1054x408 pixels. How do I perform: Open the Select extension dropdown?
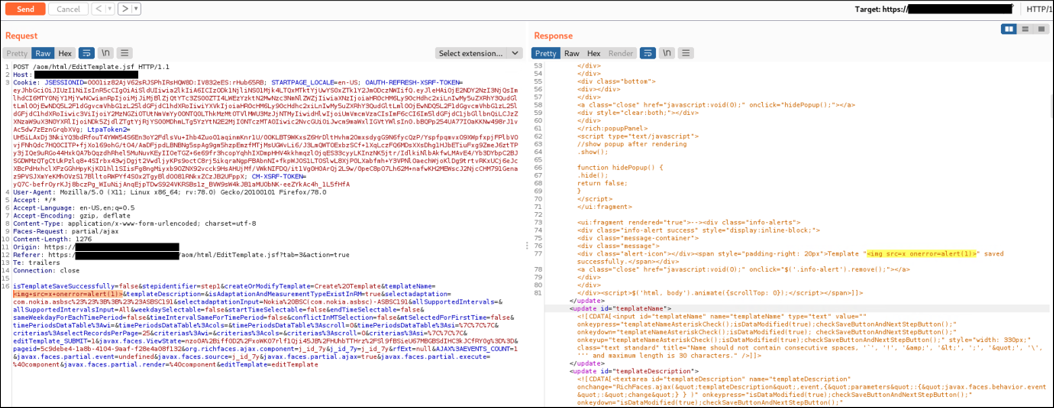479,53
